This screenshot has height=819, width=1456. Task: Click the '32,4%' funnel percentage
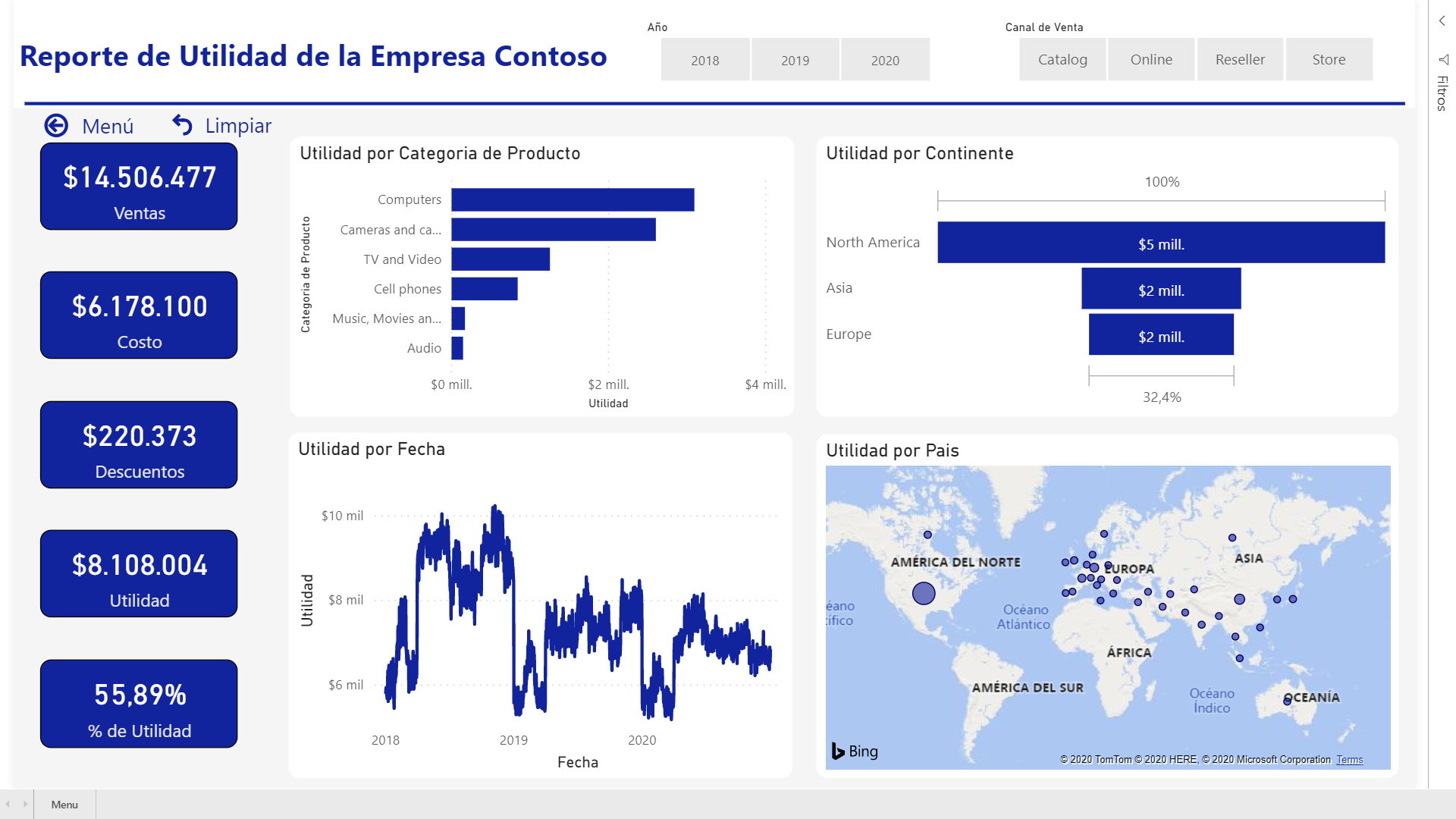point(1162,397)
